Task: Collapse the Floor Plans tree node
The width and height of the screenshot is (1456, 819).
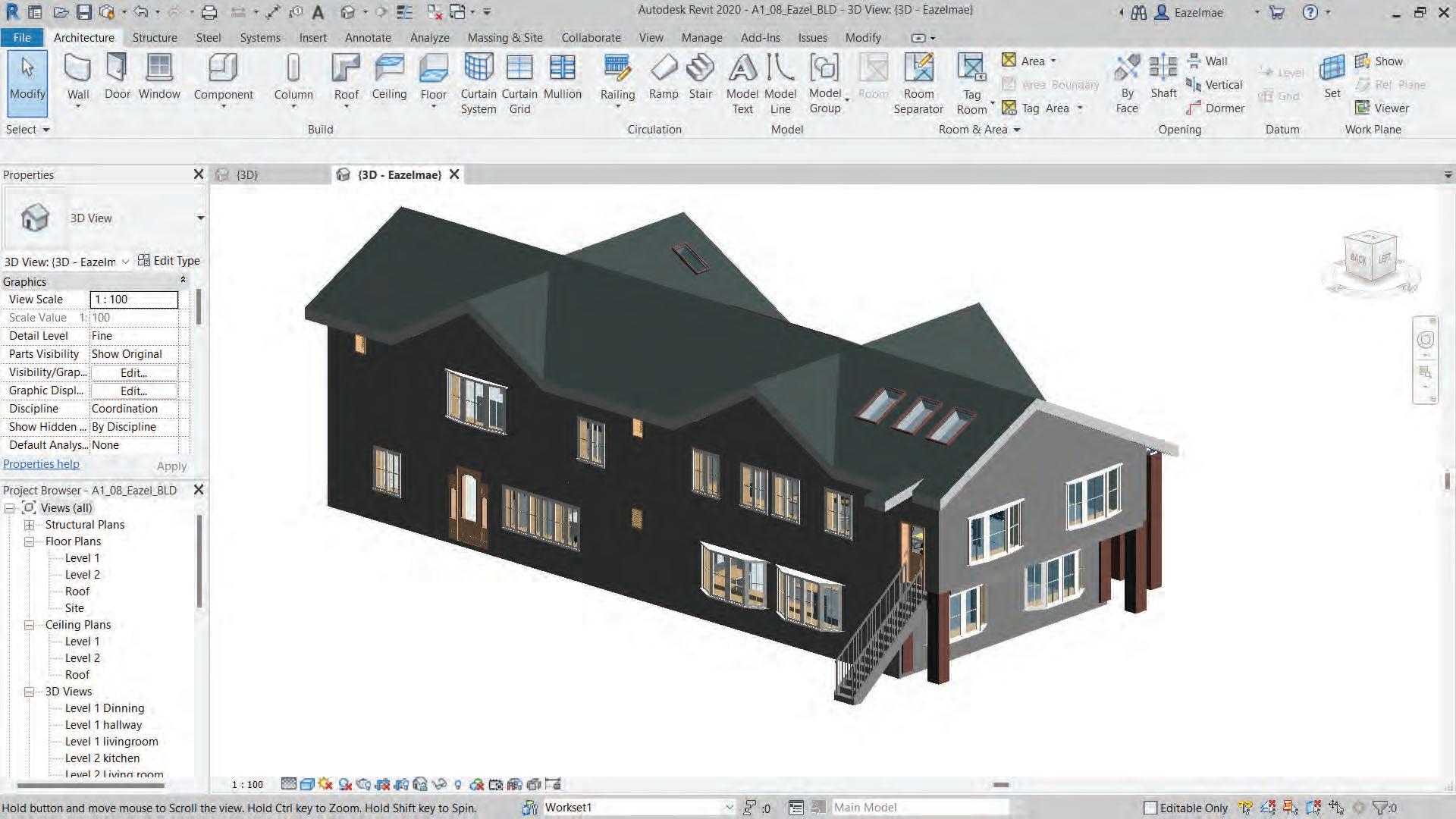Action: pyautogui.click(x=29, y=541)
